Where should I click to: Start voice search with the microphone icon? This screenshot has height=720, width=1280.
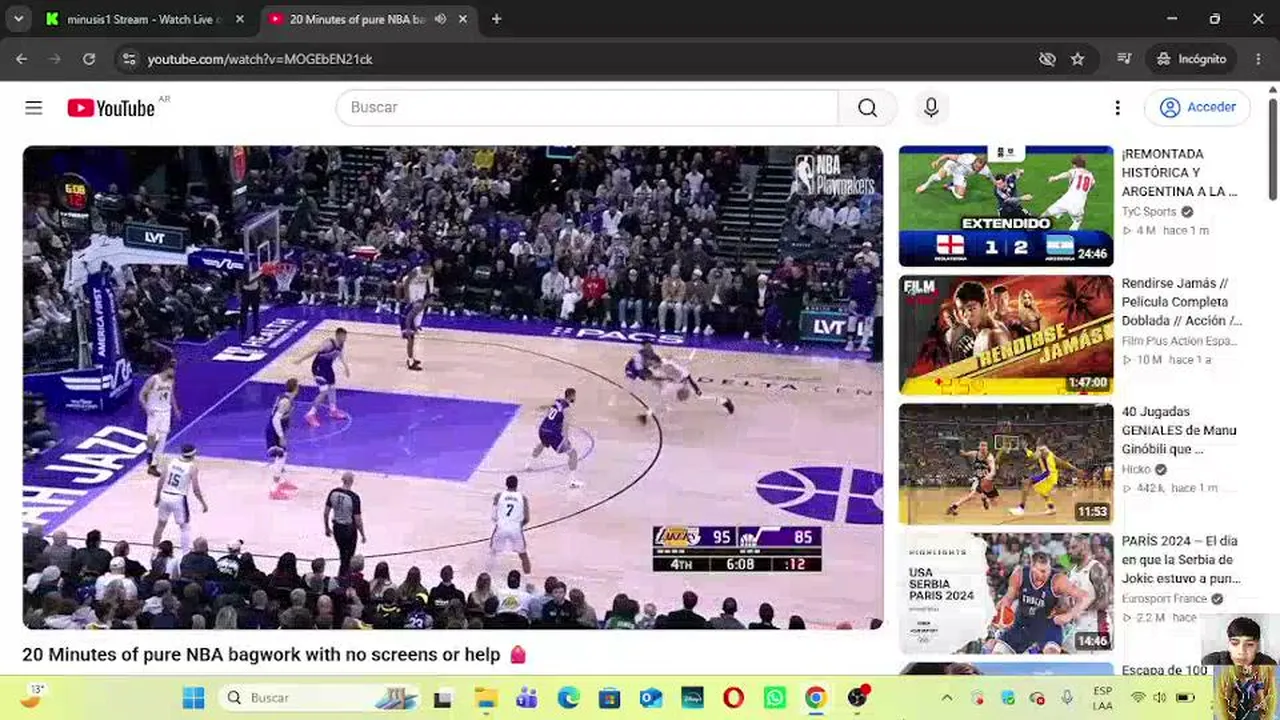(931, 108)
